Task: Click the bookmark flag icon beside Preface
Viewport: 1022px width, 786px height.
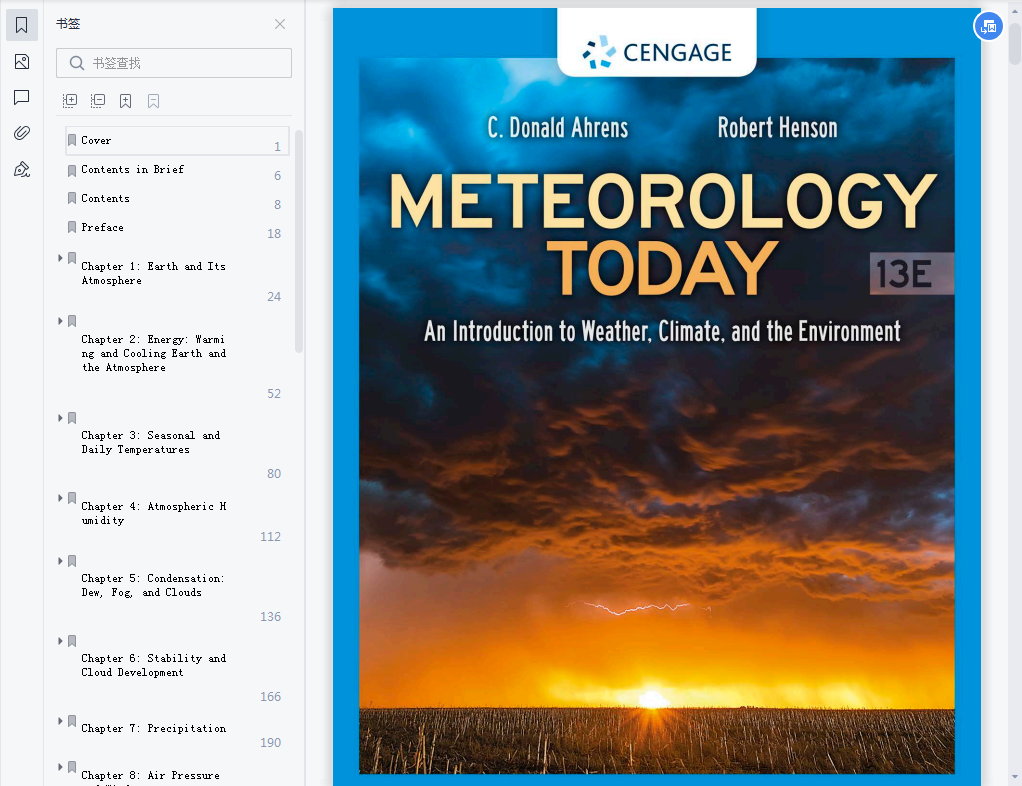Action: coord(72,227)
